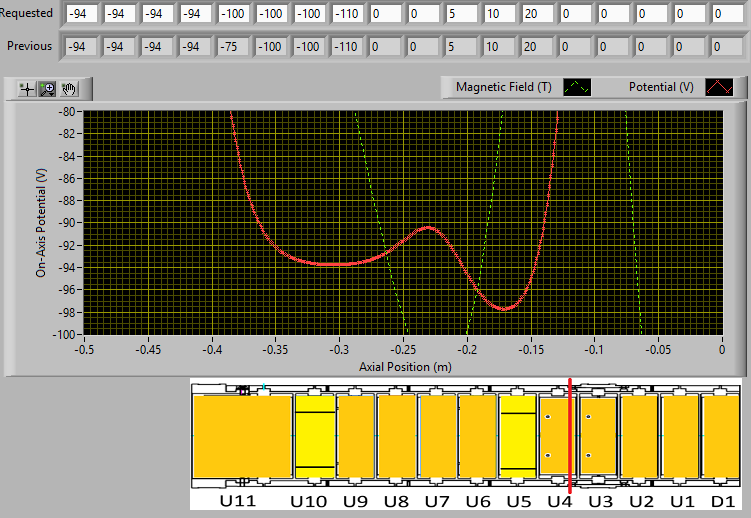This screenshot has width=751, height=518.
Task: Activate the zoom magnifier tool
Action: (x=47, y=89)
